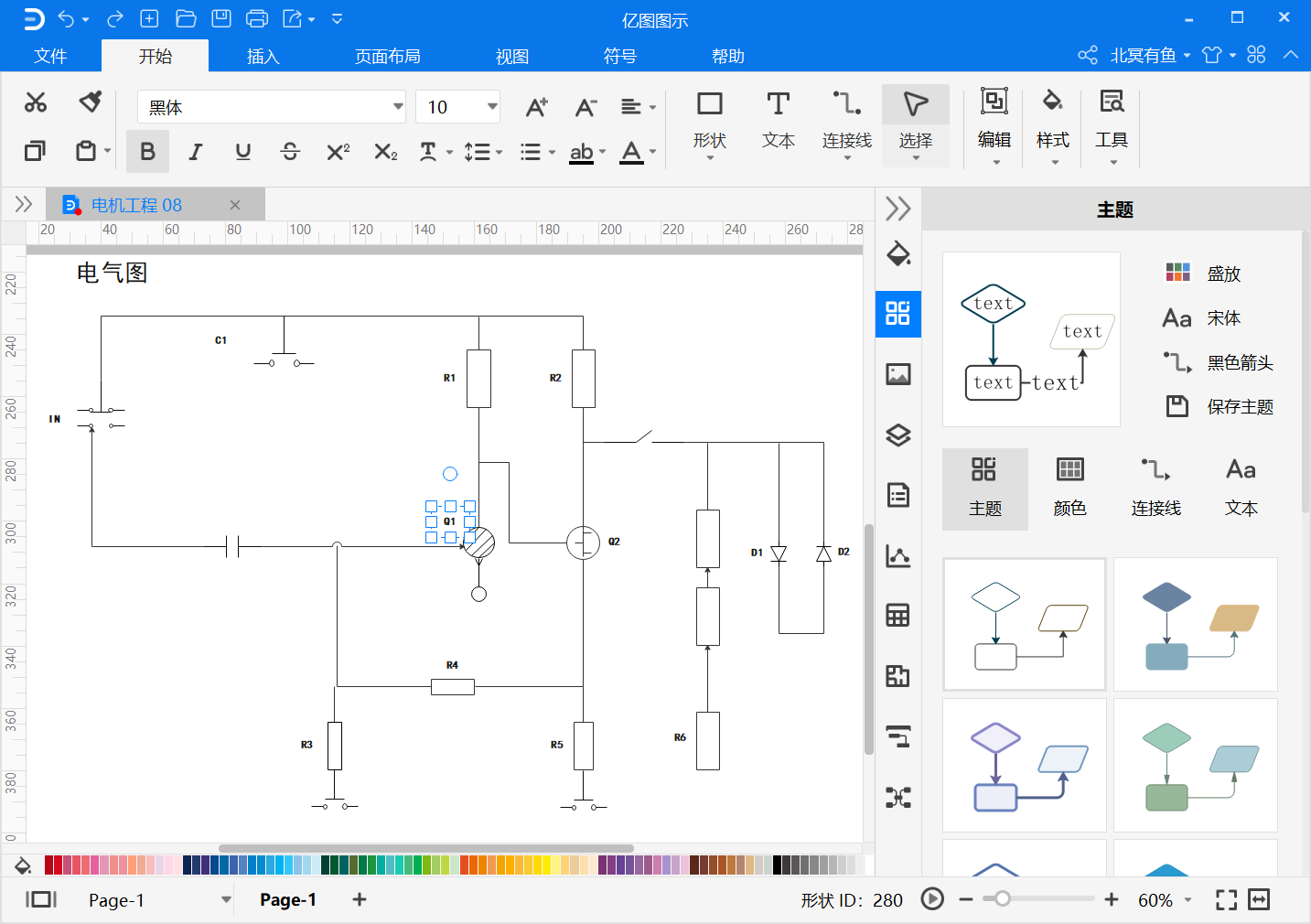Click the Redo arrow in title bar
Viewport: 1311px width, 924px height.
point(115,18)
